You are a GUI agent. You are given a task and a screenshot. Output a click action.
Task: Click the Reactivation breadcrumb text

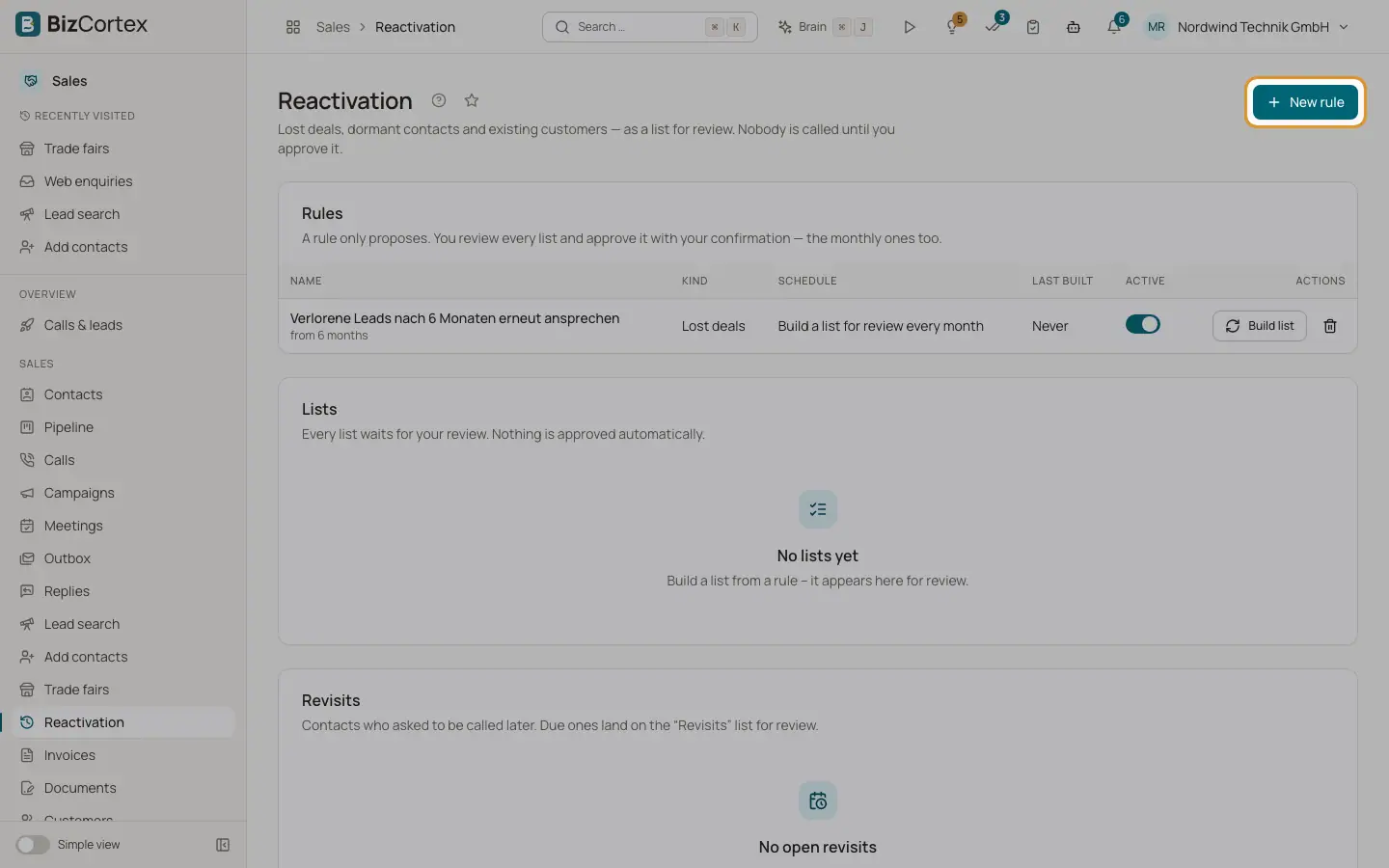point(415,27)
